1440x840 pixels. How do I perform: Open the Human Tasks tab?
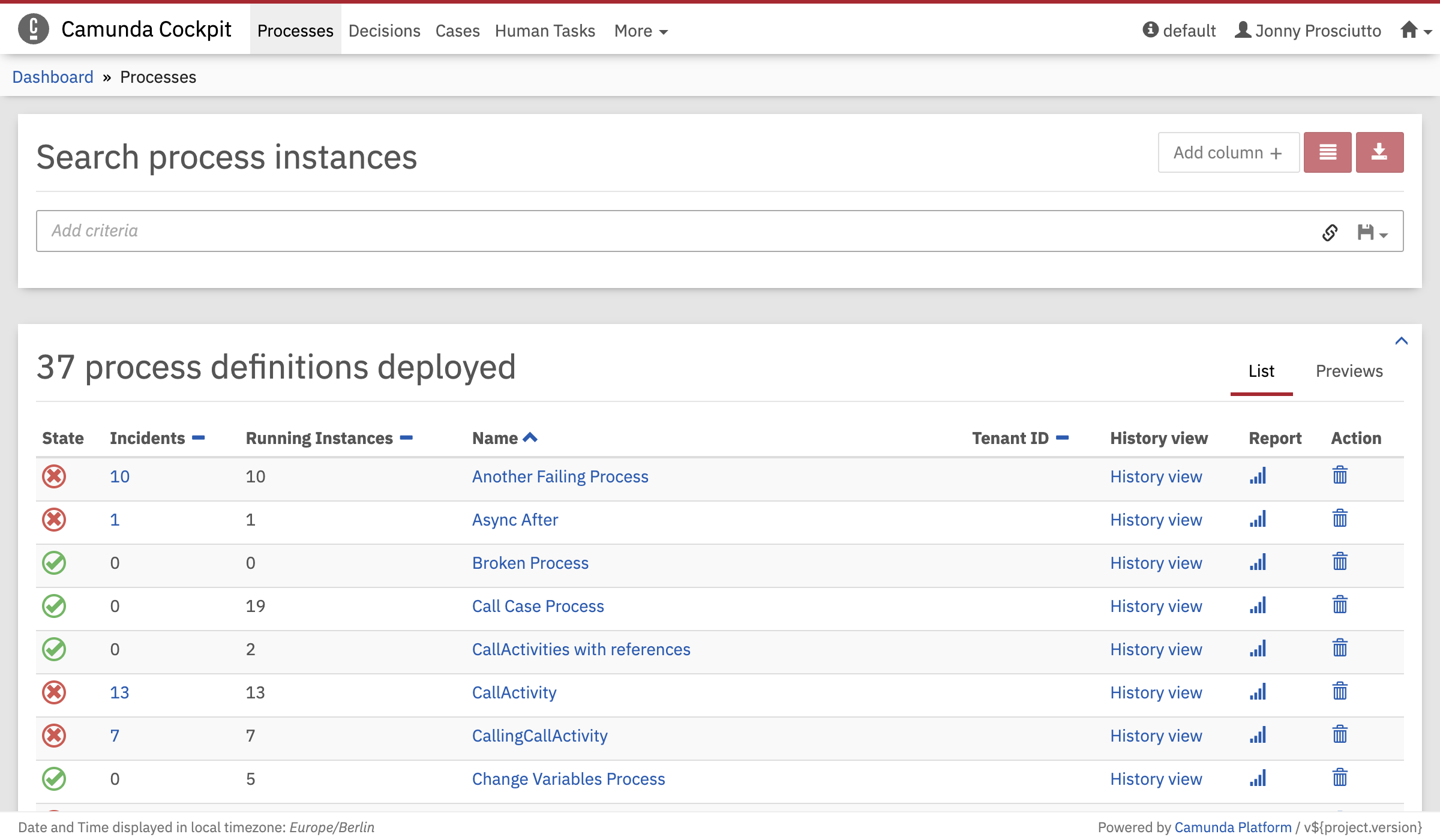click(545, 31)
